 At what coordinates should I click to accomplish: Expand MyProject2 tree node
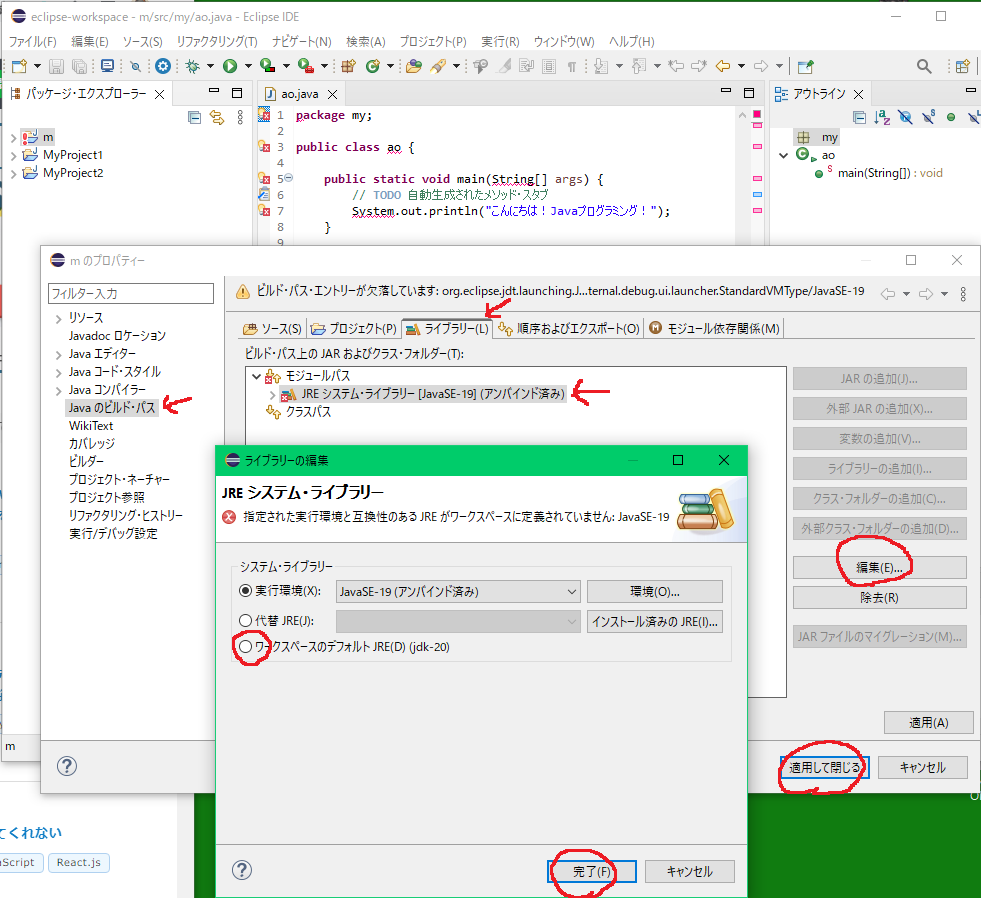(x=13, y=173)
